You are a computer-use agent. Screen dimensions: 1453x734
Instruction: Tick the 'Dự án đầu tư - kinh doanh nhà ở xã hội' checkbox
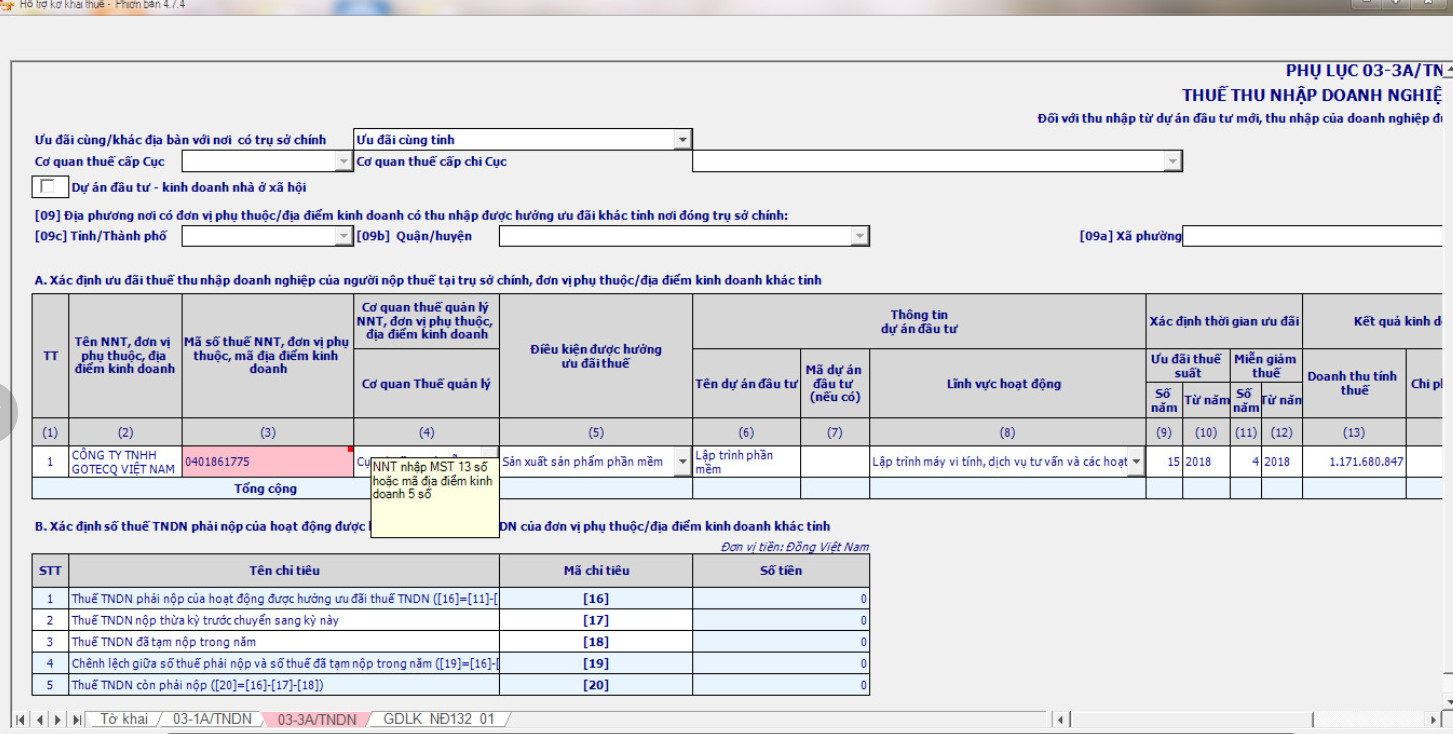point(47,186)
